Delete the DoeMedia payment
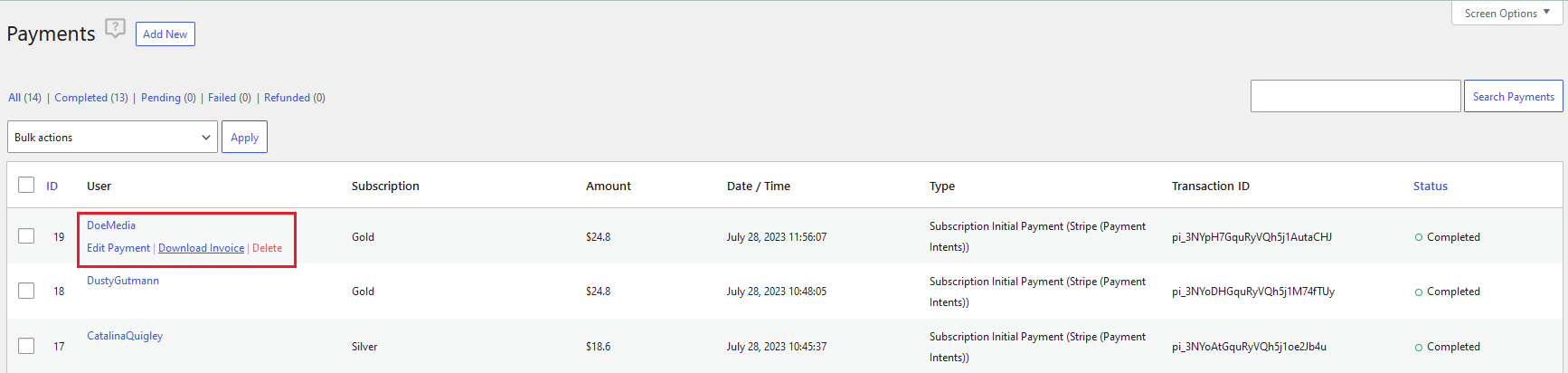Viewport: 1568px width, 373px height. coord(267,248)
